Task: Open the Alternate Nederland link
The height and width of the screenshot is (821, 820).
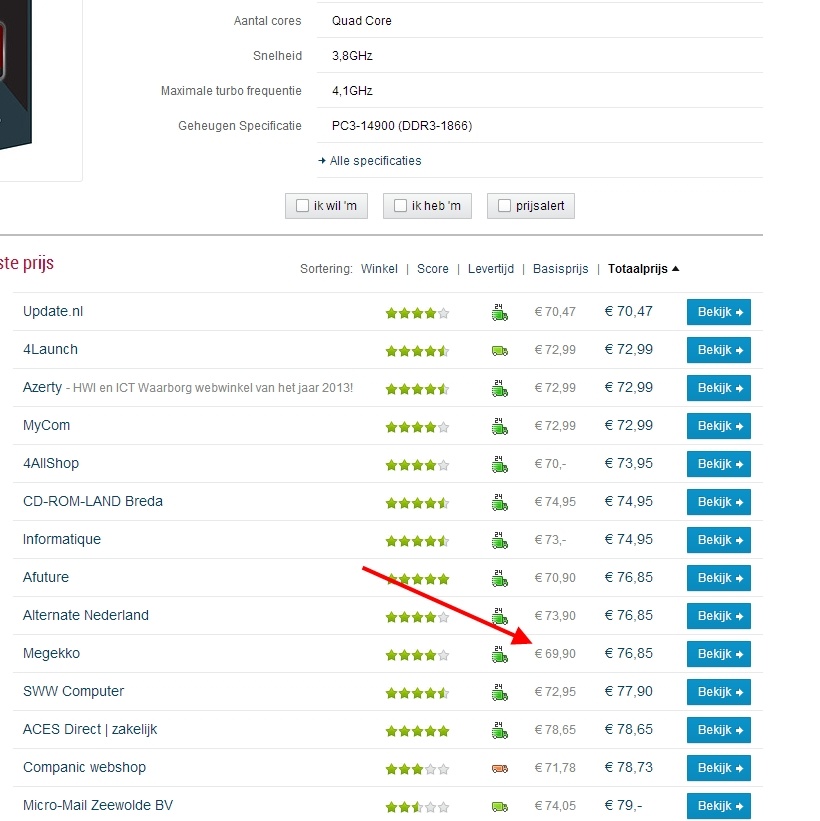Action: [86, 615]
